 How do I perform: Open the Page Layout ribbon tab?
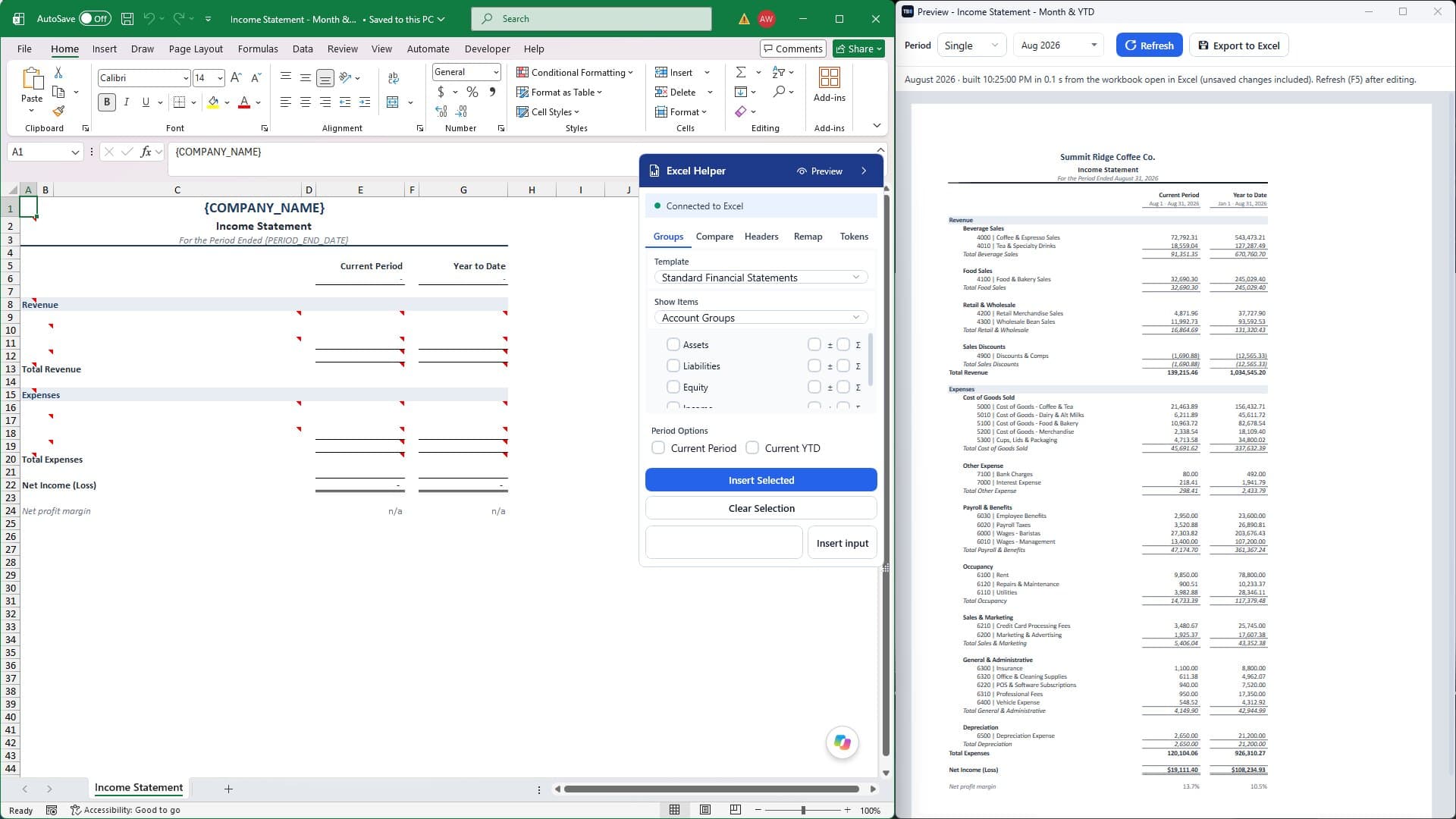click(x=196, y=49)
